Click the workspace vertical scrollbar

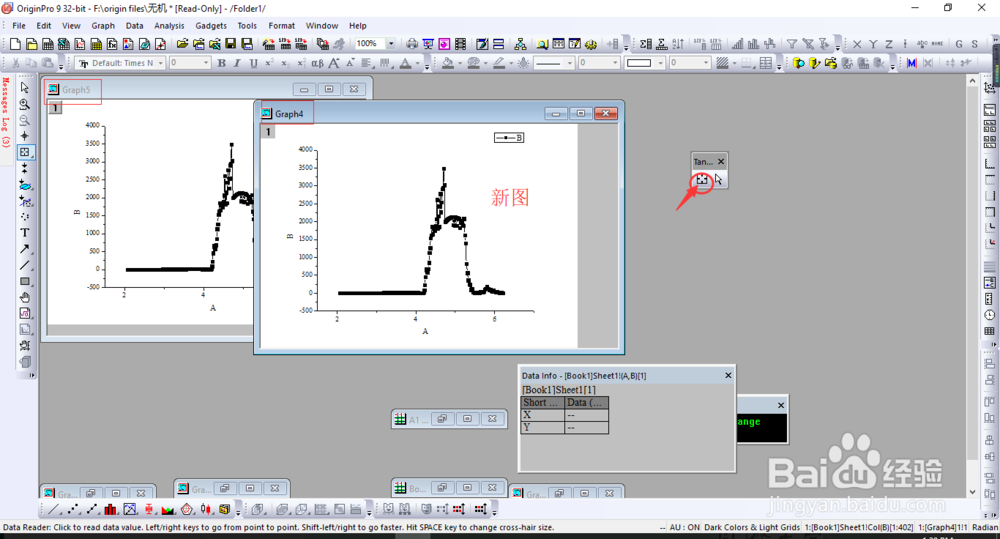[972, 287]
